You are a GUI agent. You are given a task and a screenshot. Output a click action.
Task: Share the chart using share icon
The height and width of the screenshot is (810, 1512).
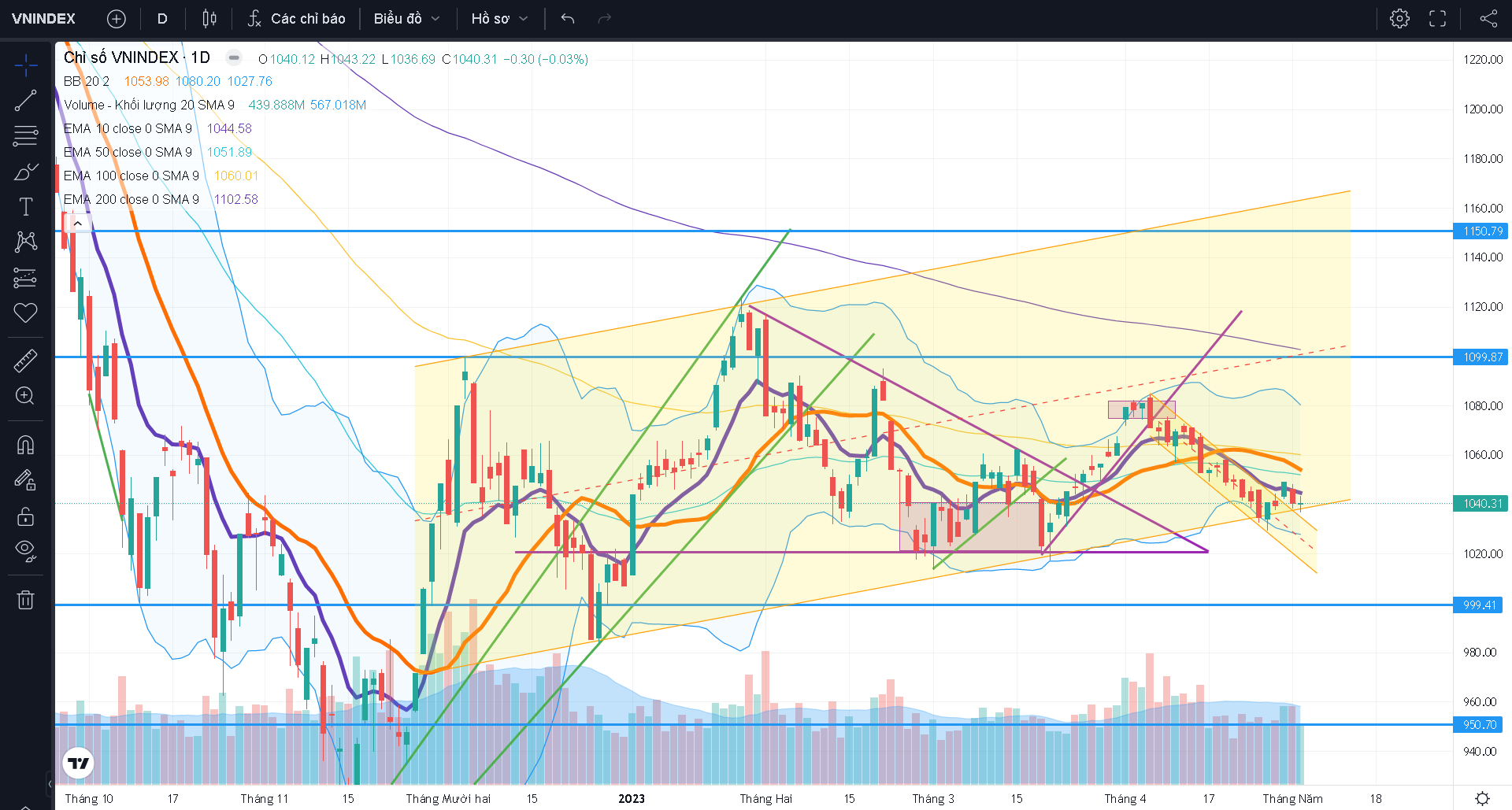tap(1488, 19)
